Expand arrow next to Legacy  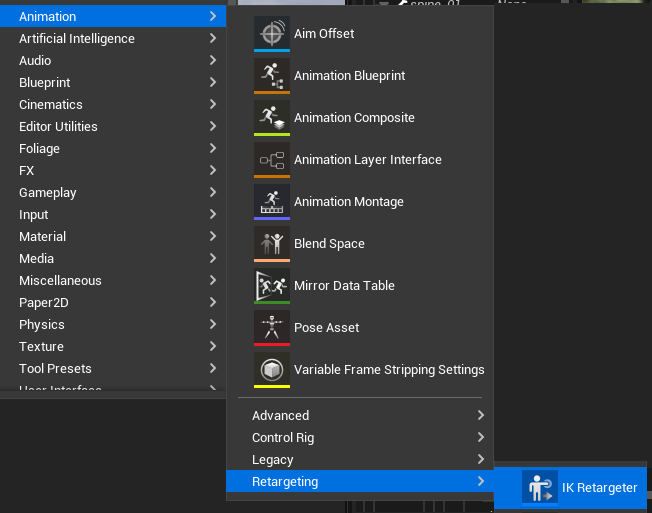click(481, 459)
